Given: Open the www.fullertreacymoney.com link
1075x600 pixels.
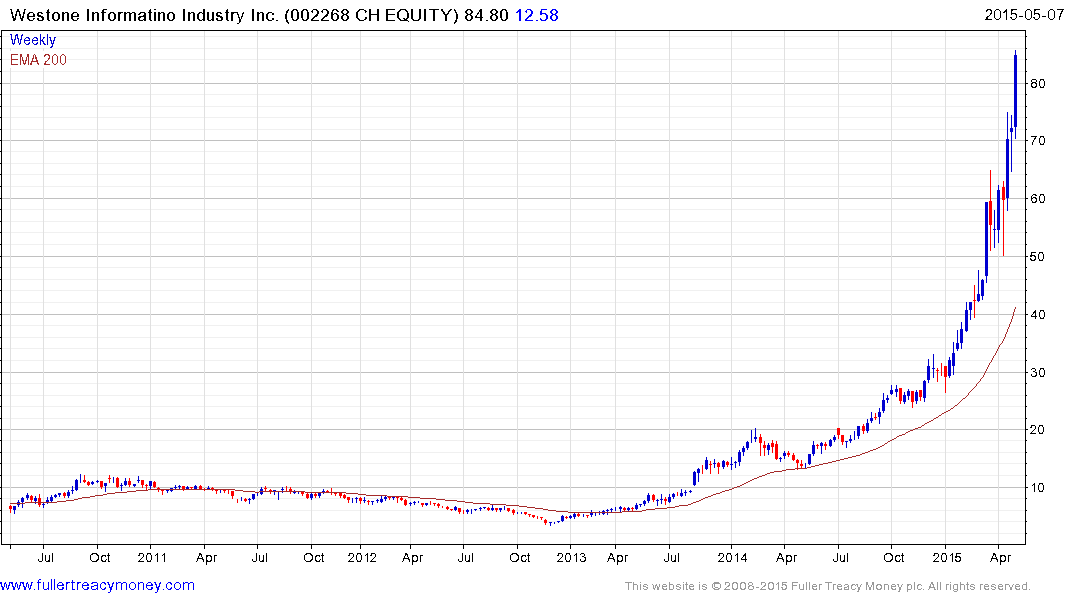Looking at the screenshot, I should 97,585.
